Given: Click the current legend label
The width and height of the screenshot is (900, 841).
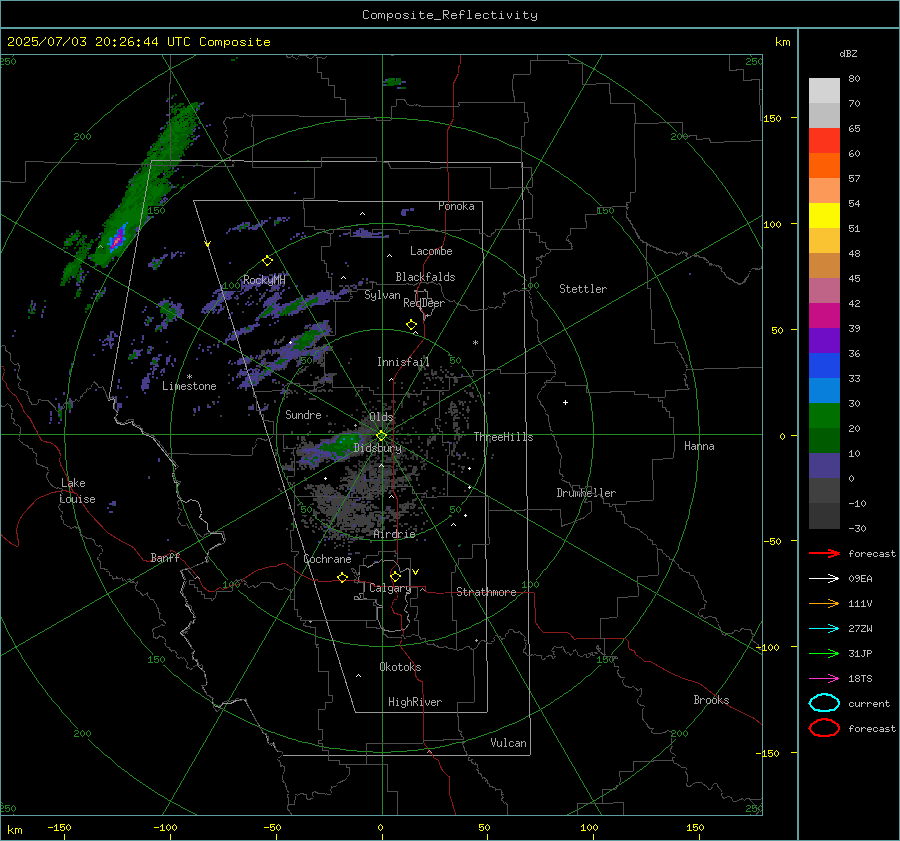Looking at the screenshot, I should [x=869, y=704].
